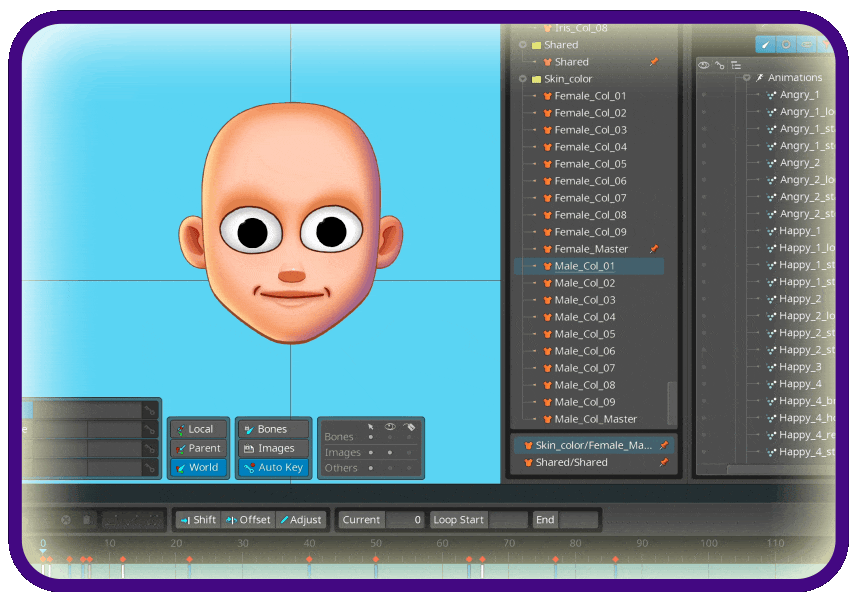Image resolution: width=861 pixels, height=605 pixels.
Task: Click the trash icon in timeline toolbar
Action: 87,519
